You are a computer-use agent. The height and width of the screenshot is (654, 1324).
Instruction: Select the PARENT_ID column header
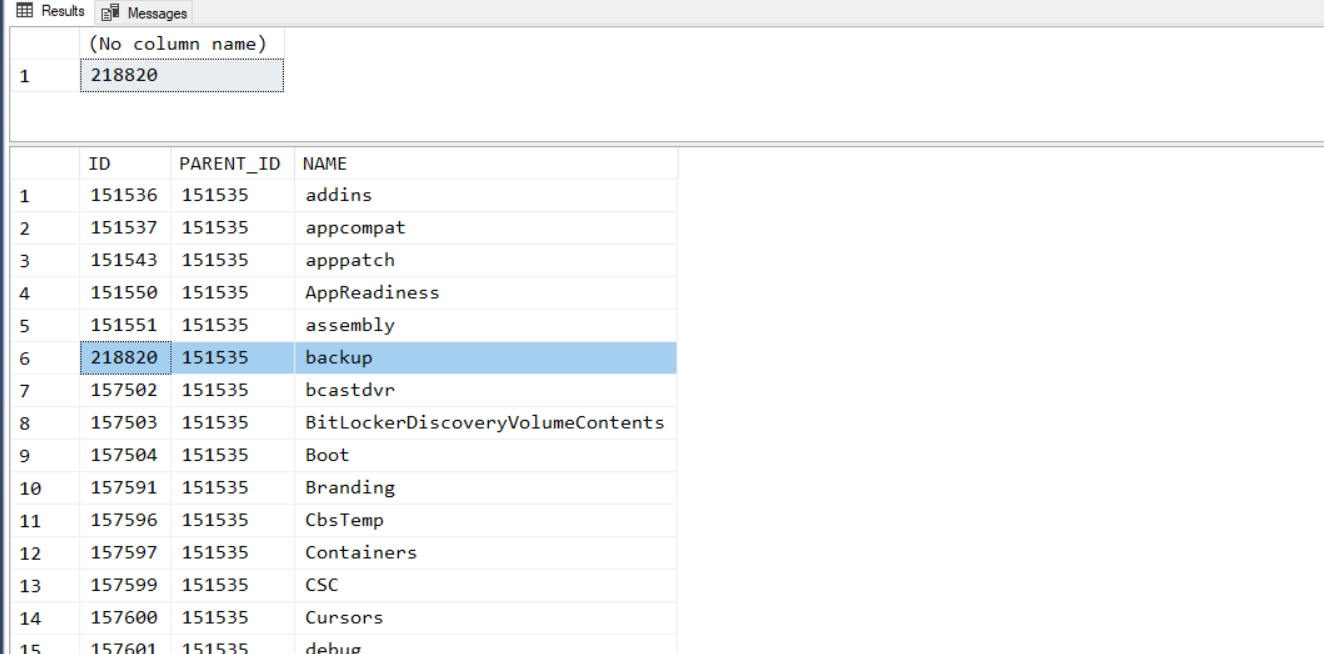click(230, 164)
